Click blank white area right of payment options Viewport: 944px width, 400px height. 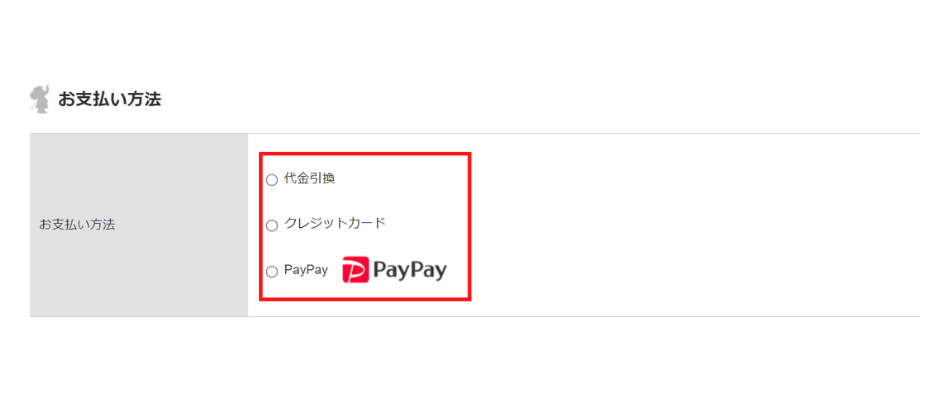[x=692, y=225]
